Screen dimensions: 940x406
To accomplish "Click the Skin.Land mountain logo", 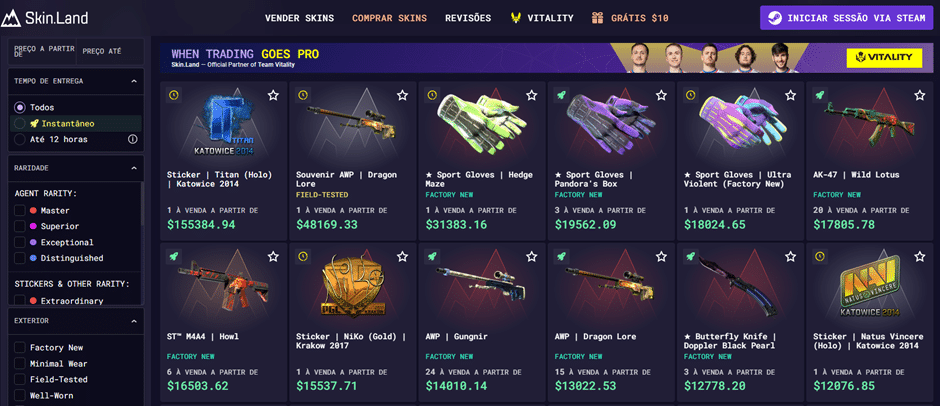I will click(11, 18).
